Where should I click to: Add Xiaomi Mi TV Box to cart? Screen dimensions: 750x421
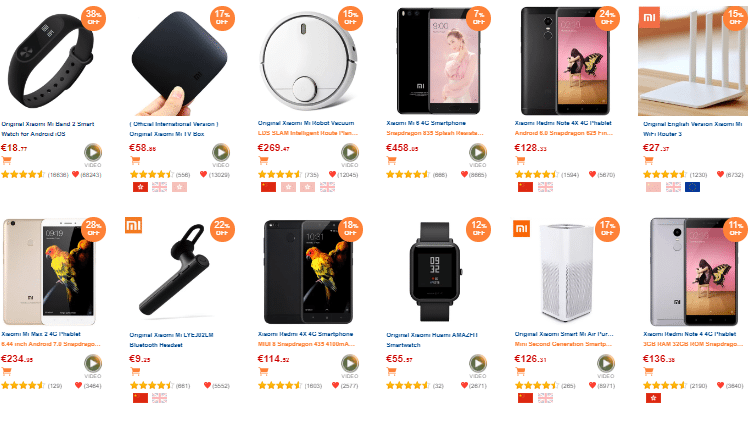click(135, 161)
